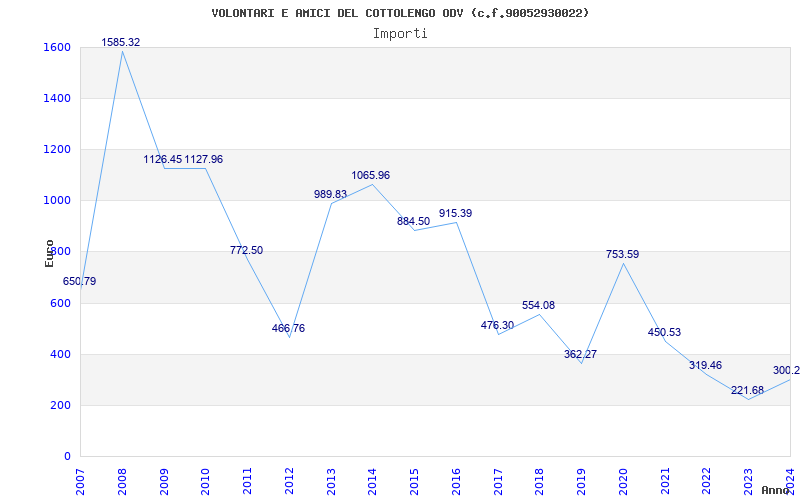The image size is (800, 500).
Task: Select the 476.30 data label
Action: coord(497,325)
